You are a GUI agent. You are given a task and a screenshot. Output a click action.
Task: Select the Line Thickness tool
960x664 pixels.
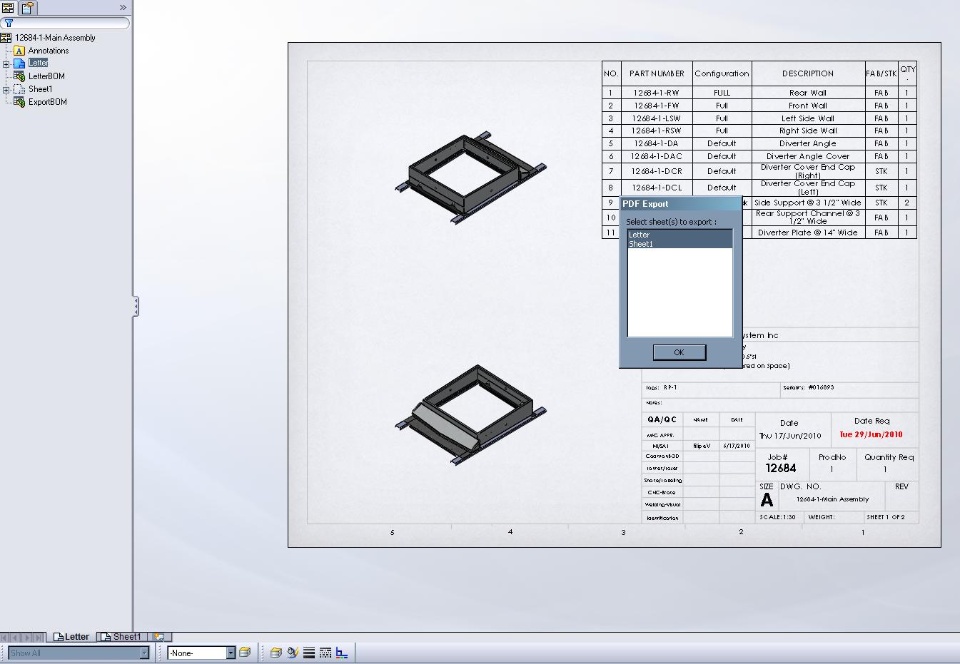click(x=309, y=653)
